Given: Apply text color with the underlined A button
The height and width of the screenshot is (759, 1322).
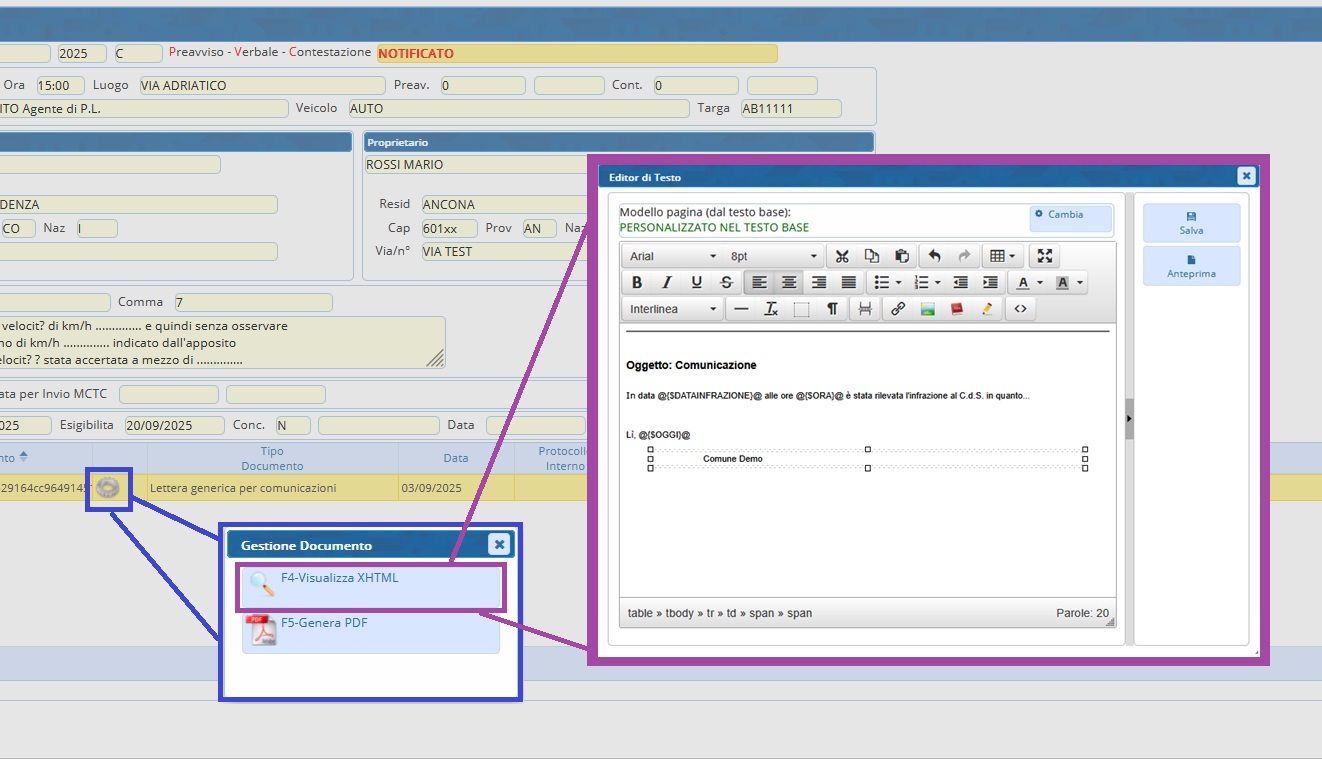Looking at the screenshot, I should pos(1022,283).
